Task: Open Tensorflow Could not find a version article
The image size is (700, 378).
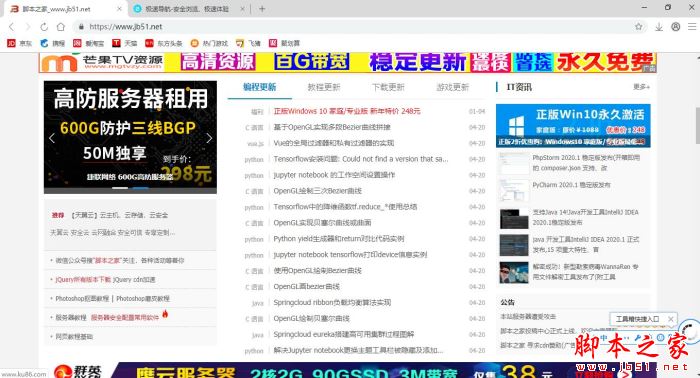Action: tap(361, 159)
